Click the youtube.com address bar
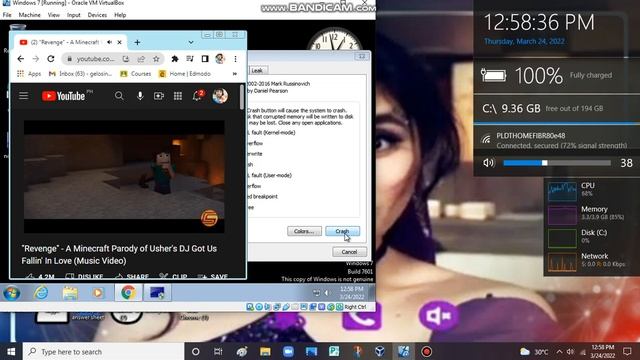Image resolution: width=640 pixels, height=360 pixels. pyautogui.click(x=96, y=59)
